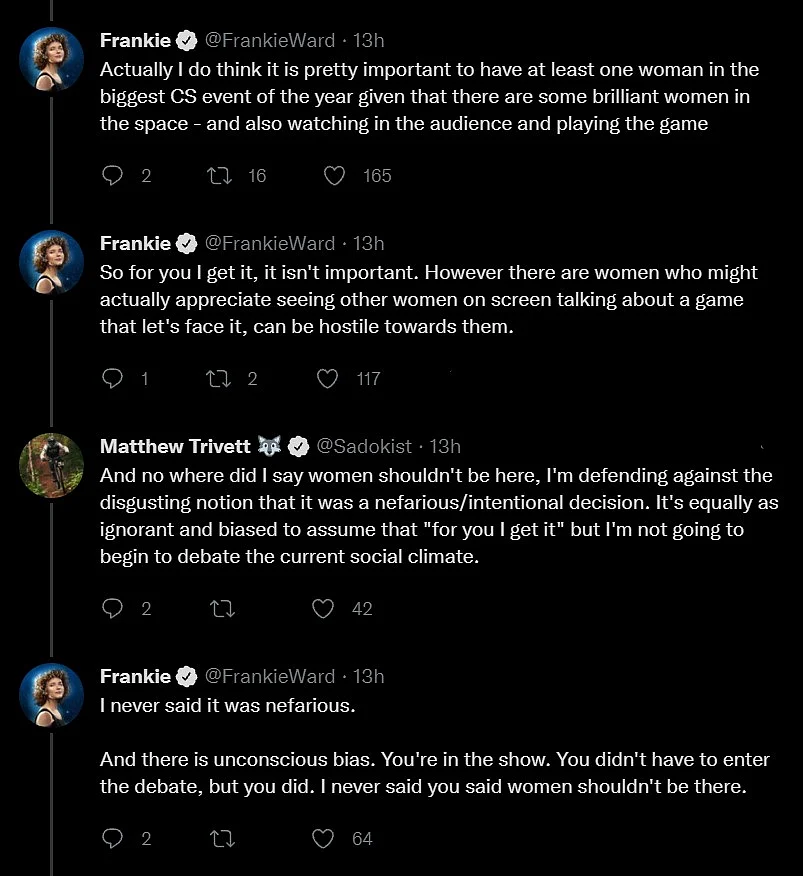Reply to 'I never said it was nefarious' tweet
The height and width of the screenshot is (876, 803).
112,839
